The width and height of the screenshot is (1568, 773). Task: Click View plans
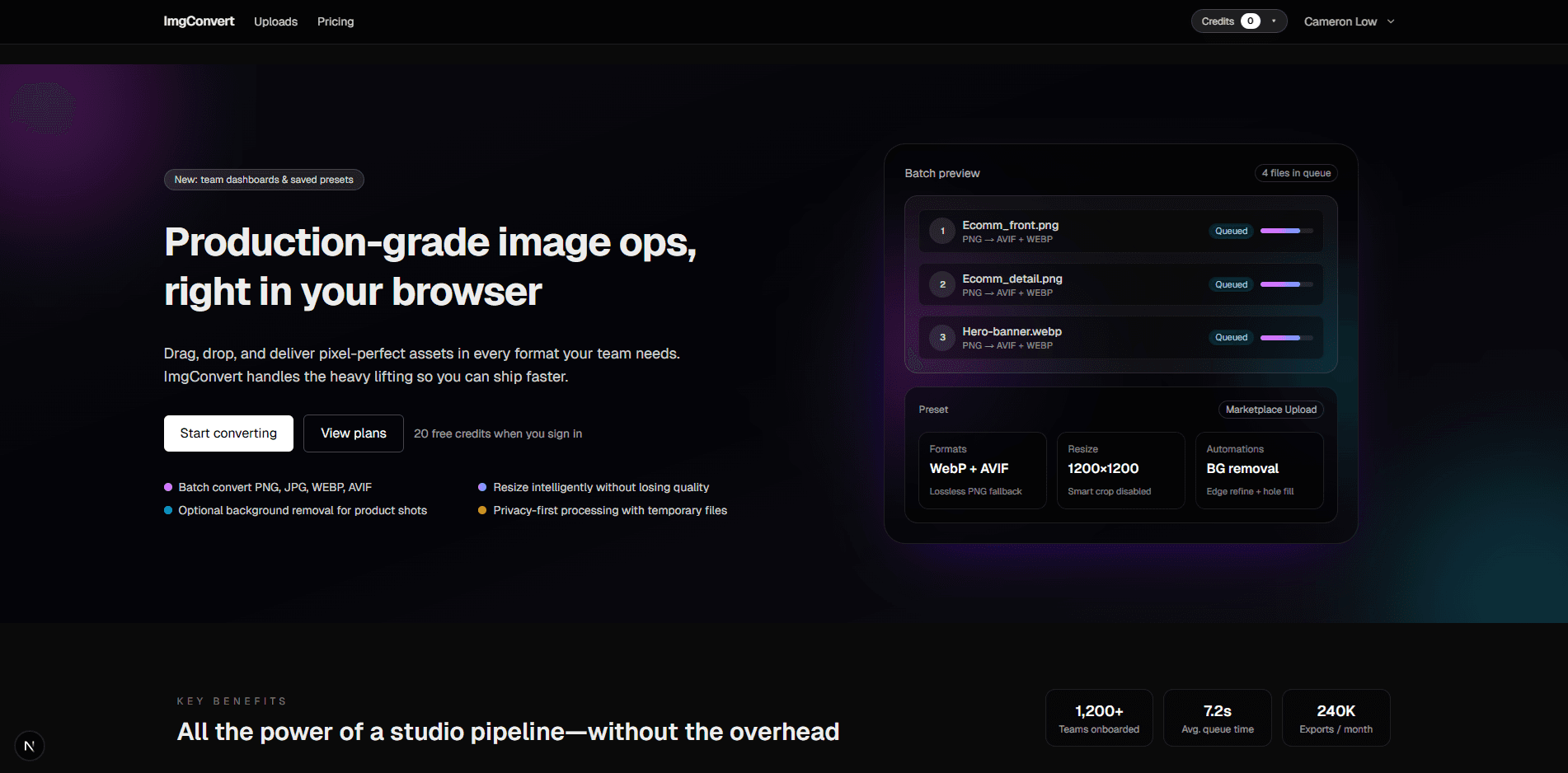pos(353,433)
